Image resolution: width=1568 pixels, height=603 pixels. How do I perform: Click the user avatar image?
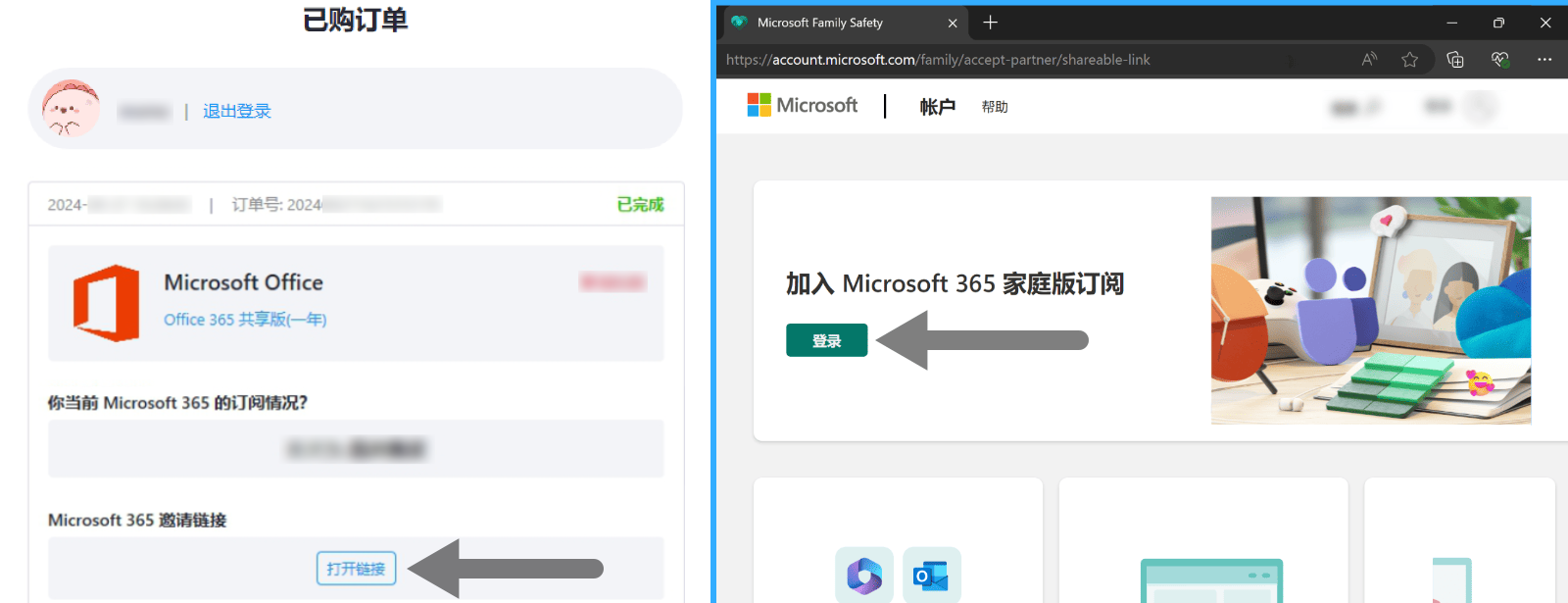tap(71, 109)
